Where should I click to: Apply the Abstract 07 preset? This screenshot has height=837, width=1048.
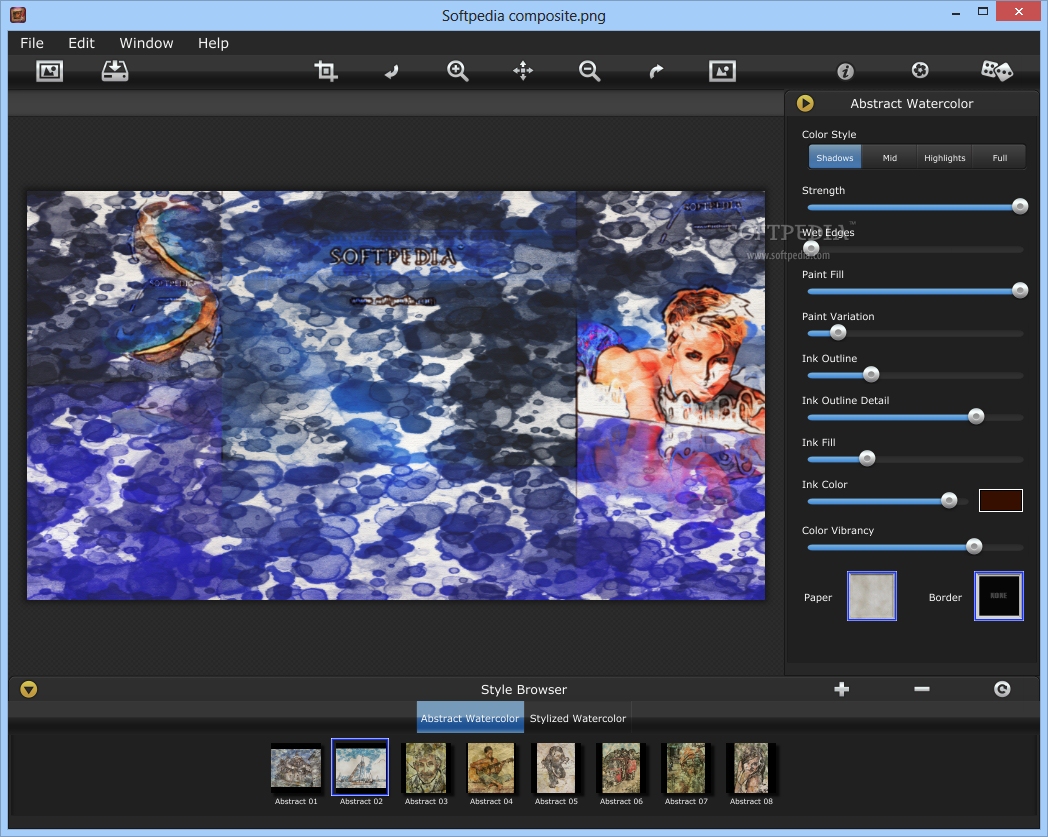coord(686,767)
